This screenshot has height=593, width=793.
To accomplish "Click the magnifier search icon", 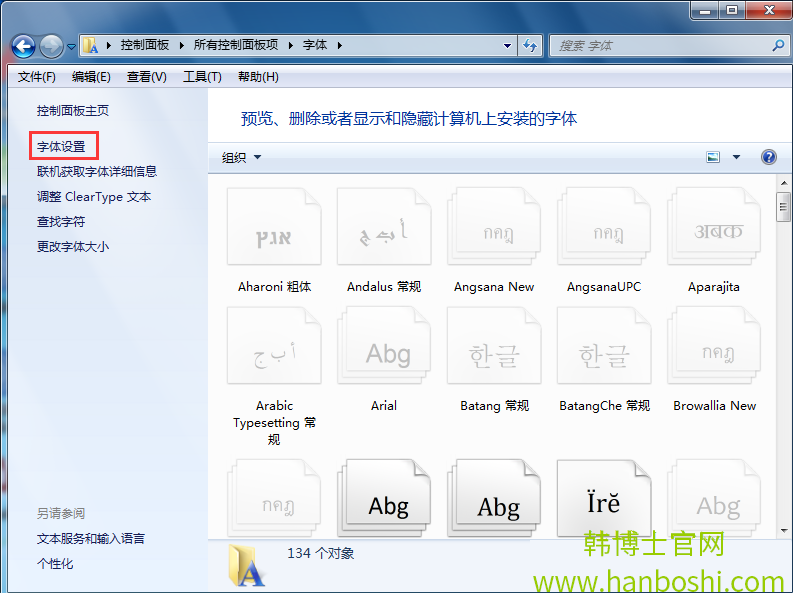I will click(x=779, y=45).
